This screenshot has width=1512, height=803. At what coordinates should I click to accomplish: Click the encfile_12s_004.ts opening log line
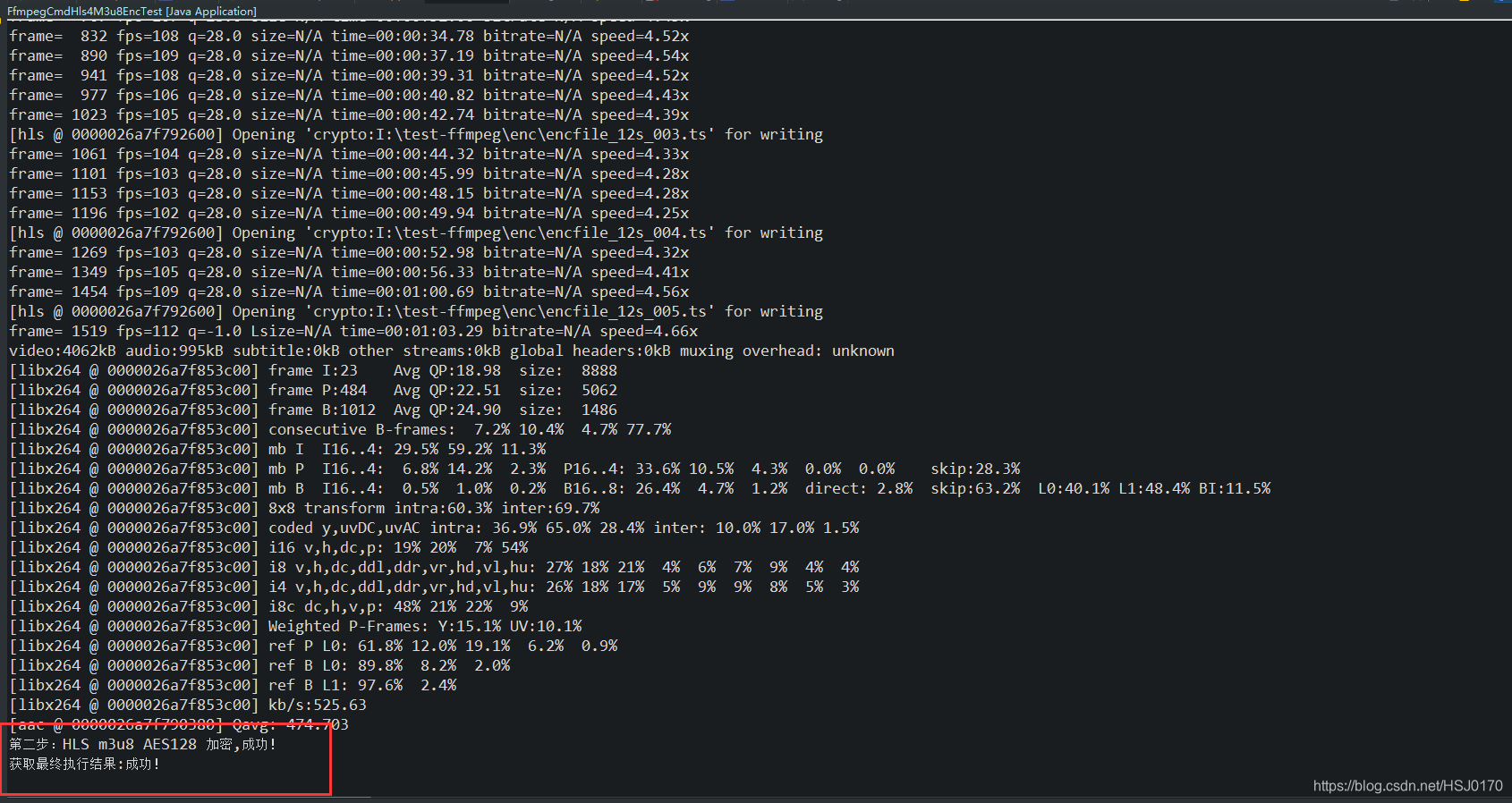coord(416,232)
